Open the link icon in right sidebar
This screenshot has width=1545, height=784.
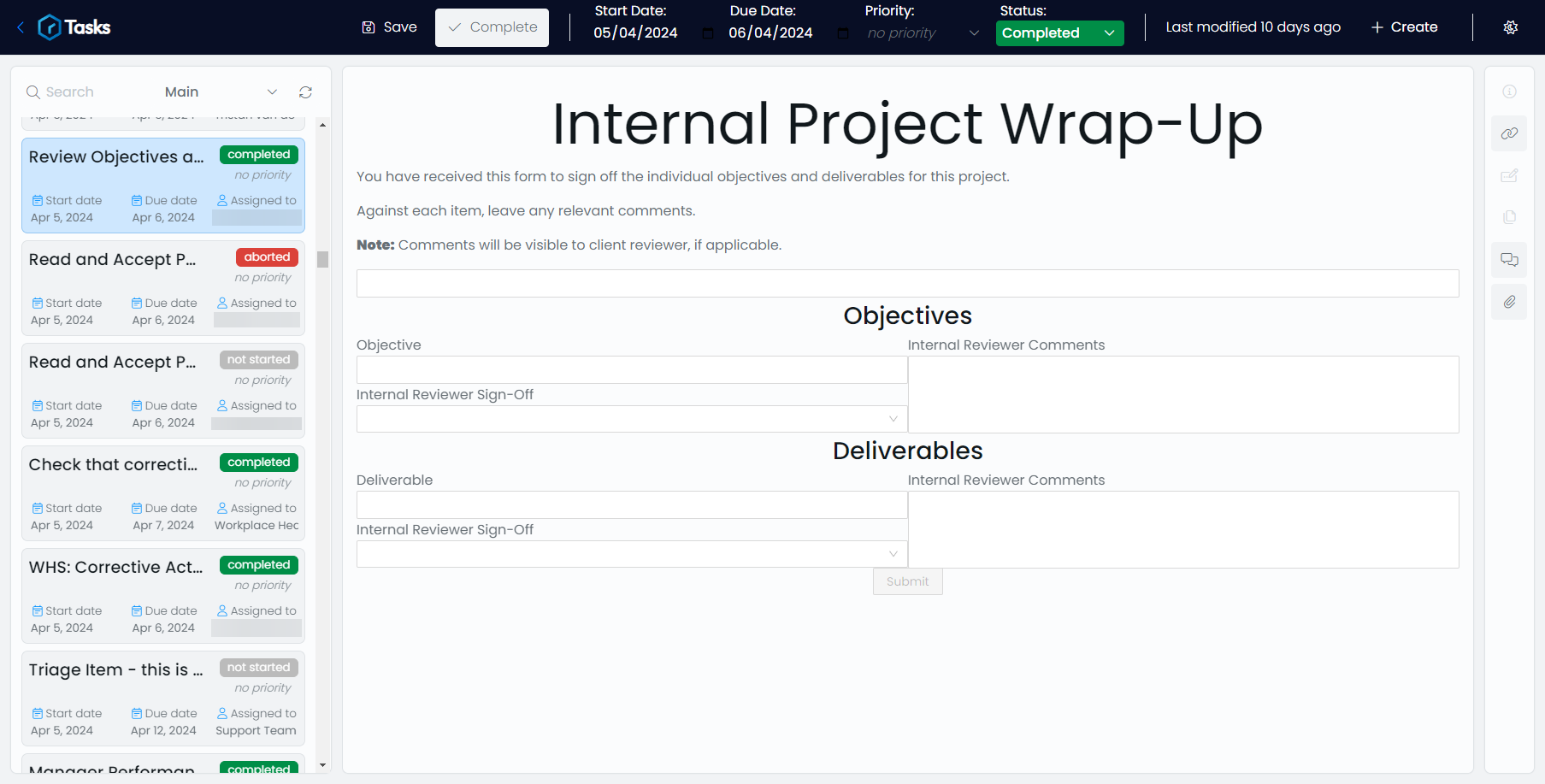[x=1510, y=133]
